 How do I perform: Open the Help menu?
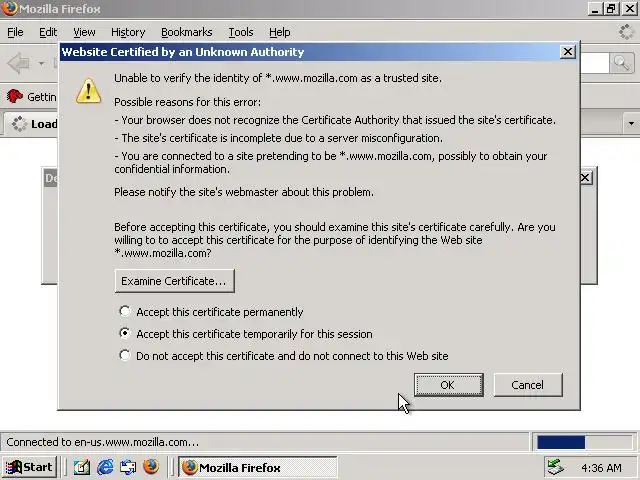280,32
